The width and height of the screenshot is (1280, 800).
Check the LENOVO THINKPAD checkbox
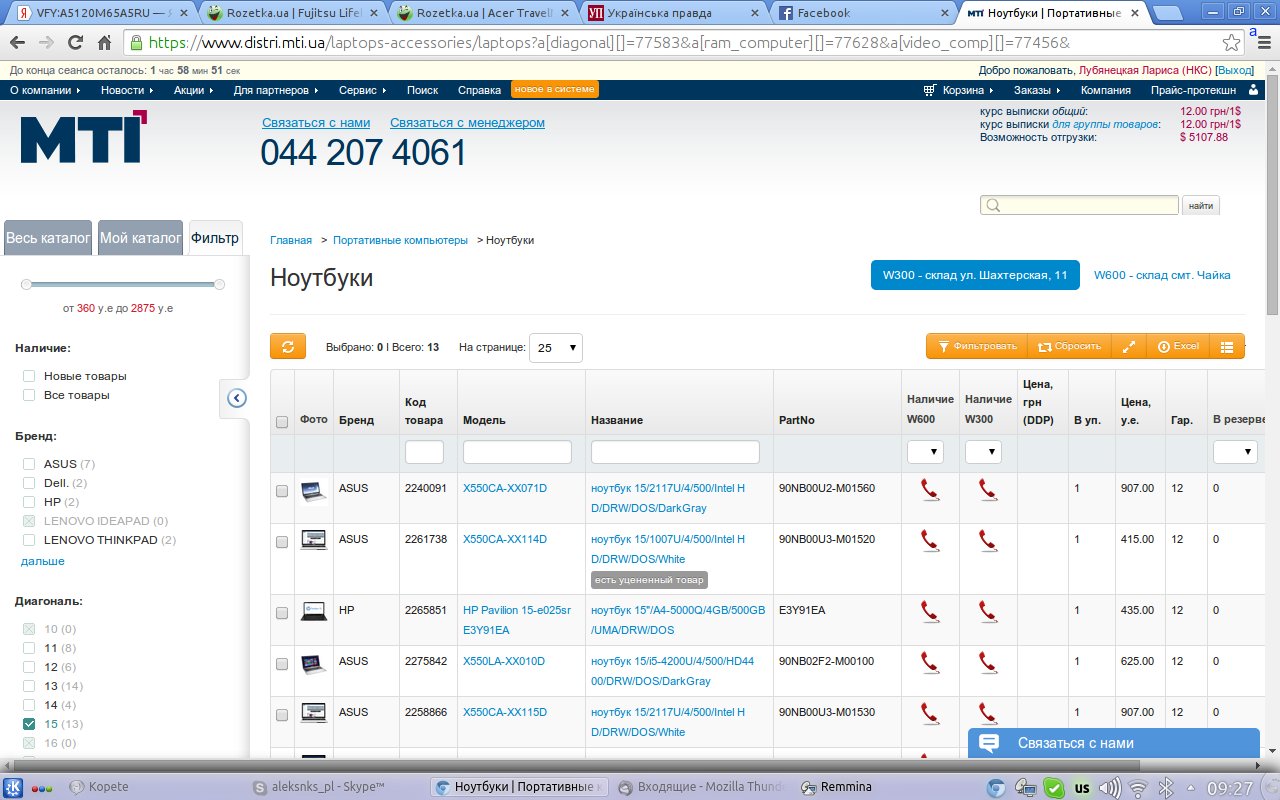(x=29, y=540)
